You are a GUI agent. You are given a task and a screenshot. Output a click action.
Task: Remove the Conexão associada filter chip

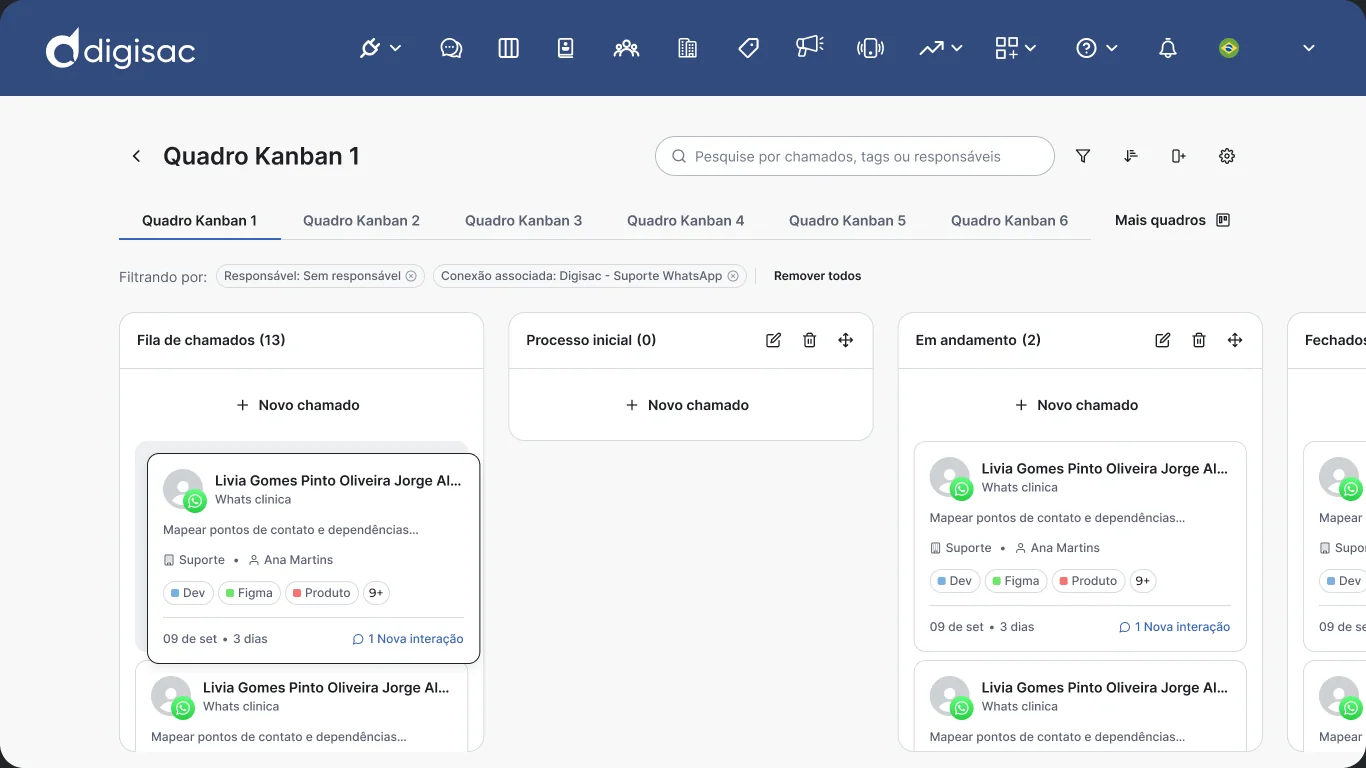[733, 276]
